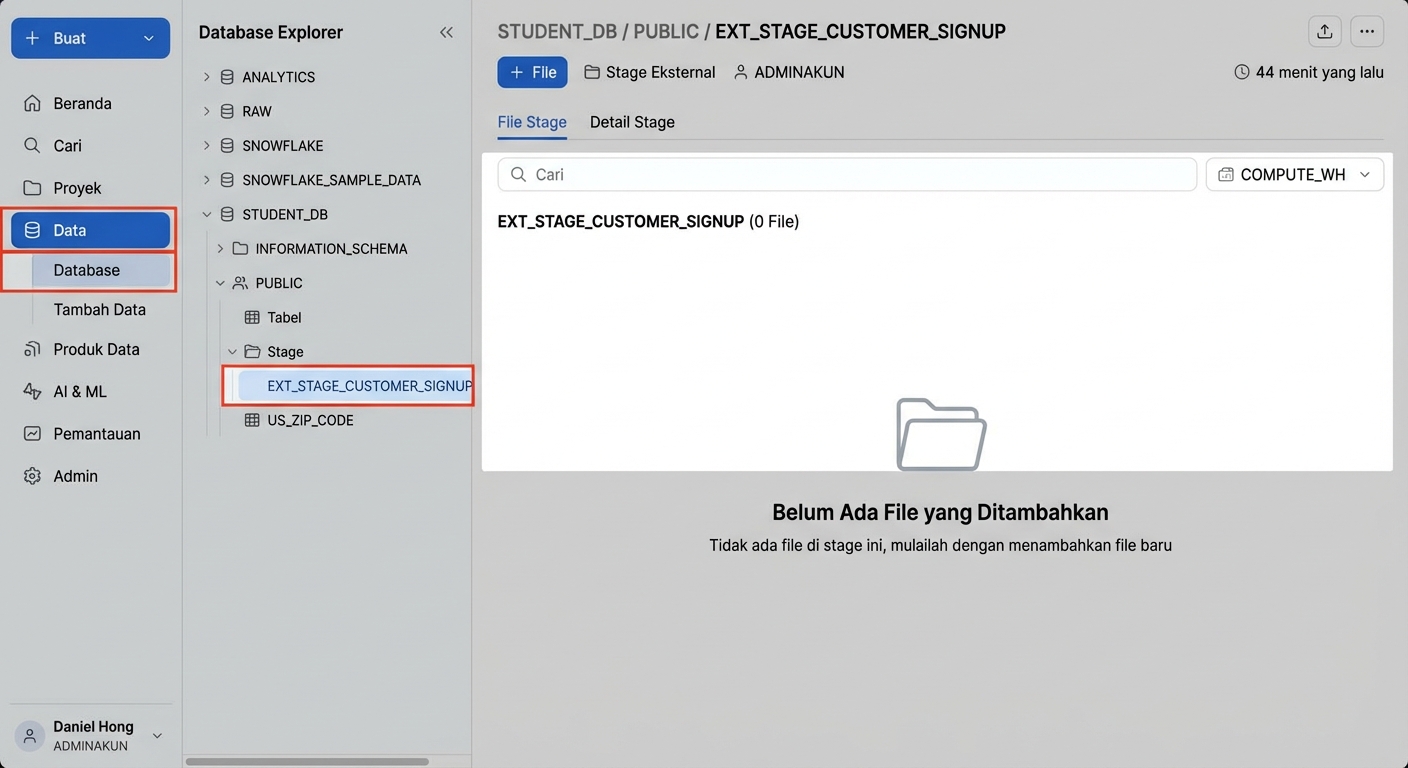The height and width of the screenshot is (768, 1408).
Task: Open the Pemantauan monitoring section
Action: [95, 433]
